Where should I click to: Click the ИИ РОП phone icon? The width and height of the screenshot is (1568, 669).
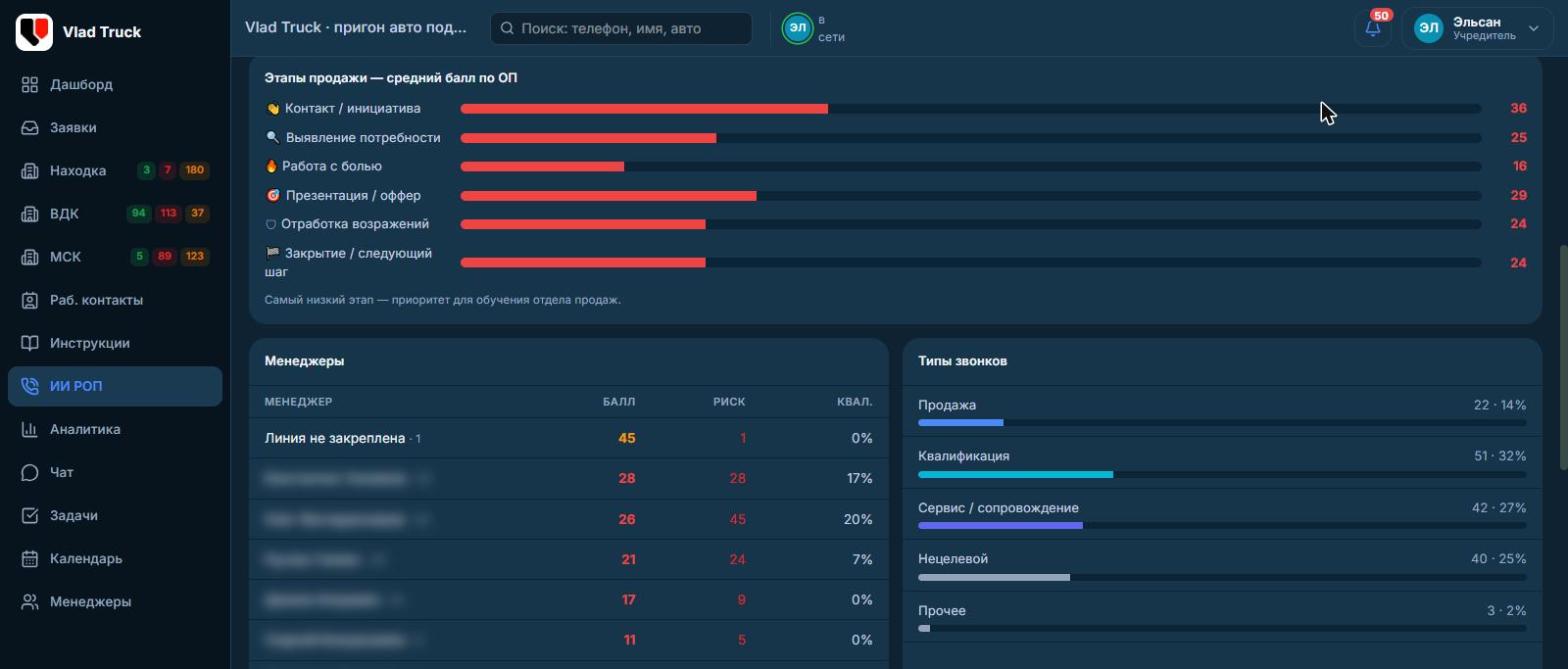[30, 386]
